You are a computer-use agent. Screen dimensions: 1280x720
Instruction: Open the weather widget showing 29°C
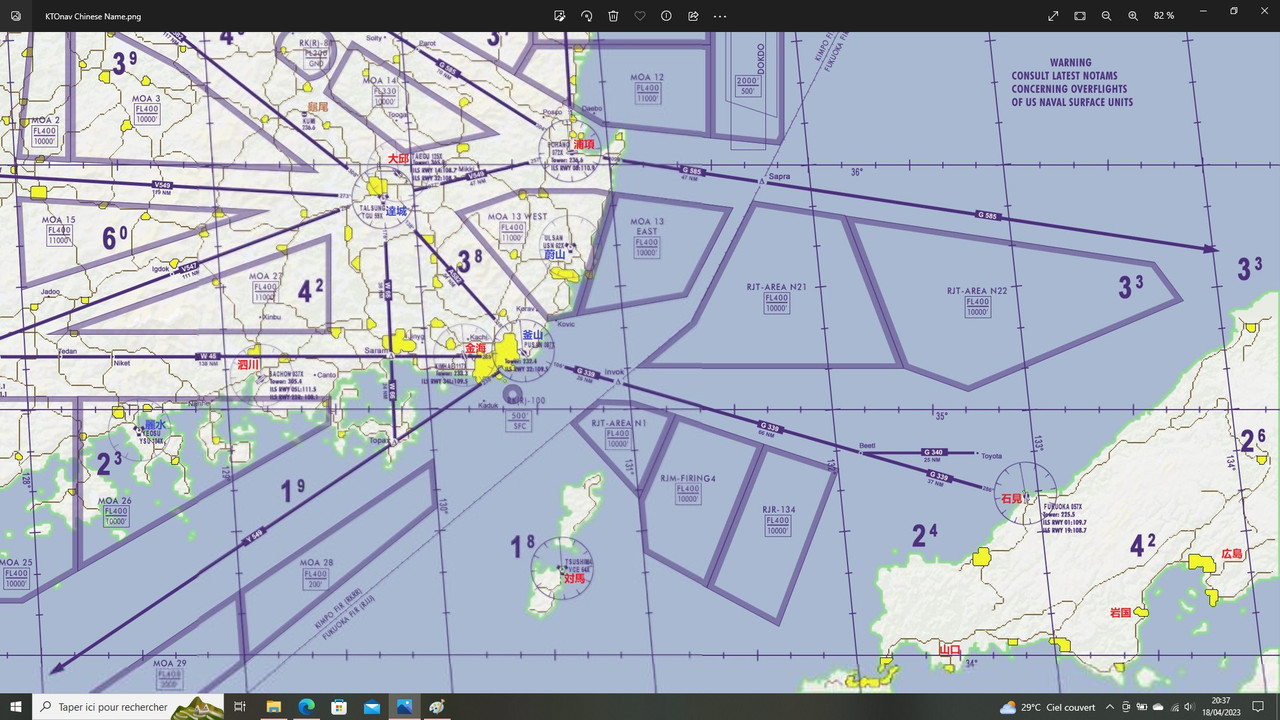(1047, 707)
